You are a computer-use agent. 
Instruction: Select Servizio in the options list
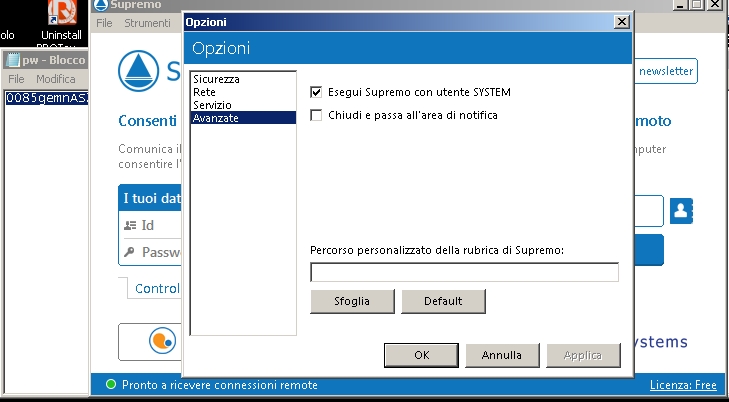click(212, 105)
